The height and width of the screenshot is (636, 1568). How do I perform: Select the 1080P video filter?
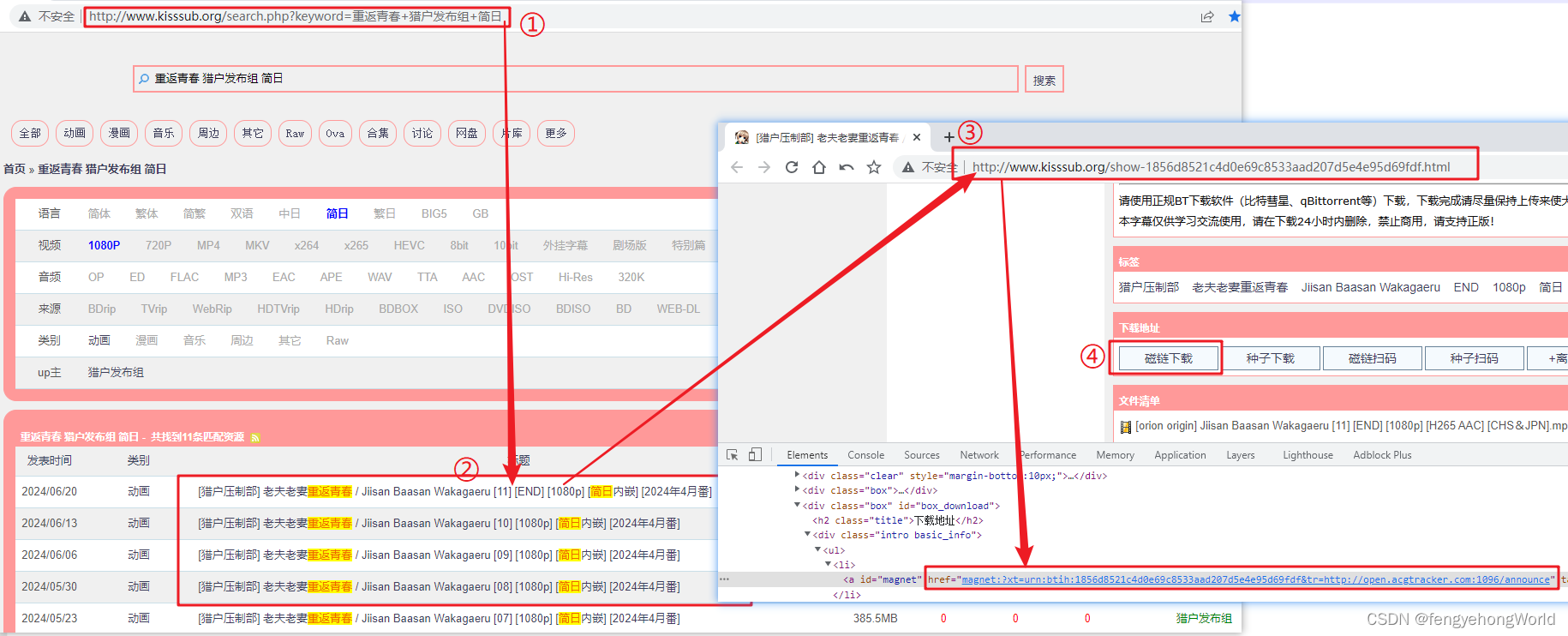coord(104,245)
